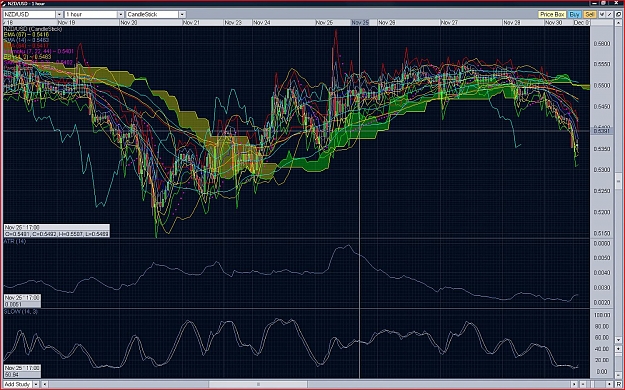Select the line drawing tool icon
Screen dimensions: 625x390
tap(610, 14)
